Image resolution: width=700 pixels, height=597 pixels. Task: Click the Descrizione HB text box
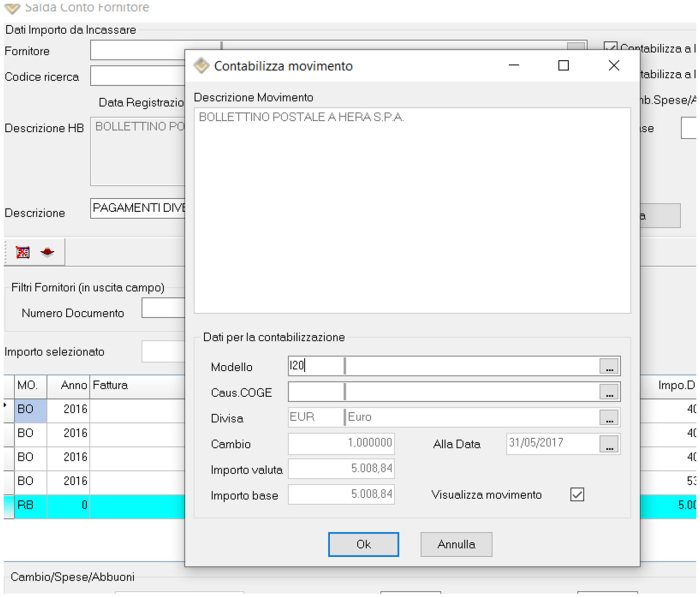[138, 151]
